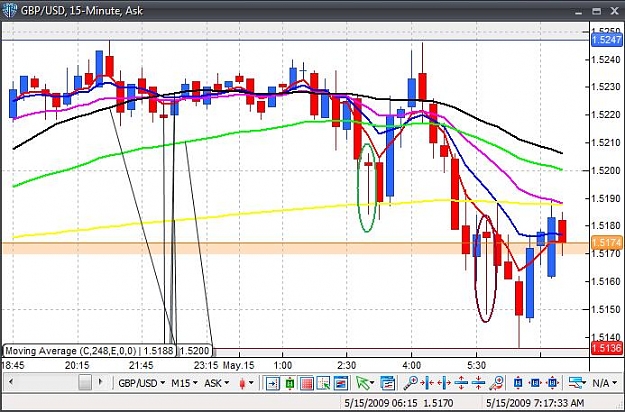This screenshot has height=412, width=625.
Task: Click the orange 1.5174 price marker
Action: pyautogui.click(x=607, y=242)
